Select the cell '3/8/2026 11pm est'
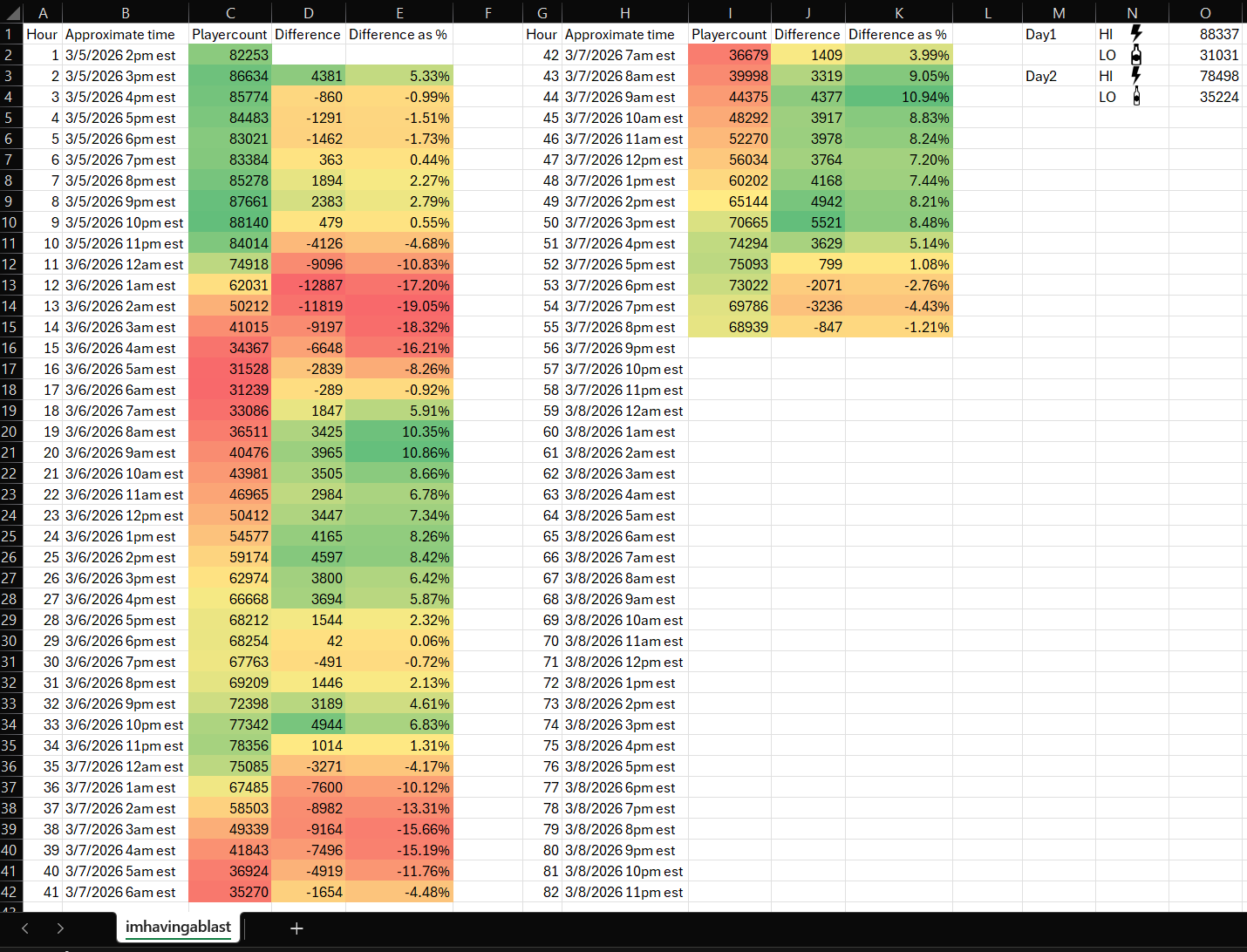1247x952 pixels. tap(625, 892)
